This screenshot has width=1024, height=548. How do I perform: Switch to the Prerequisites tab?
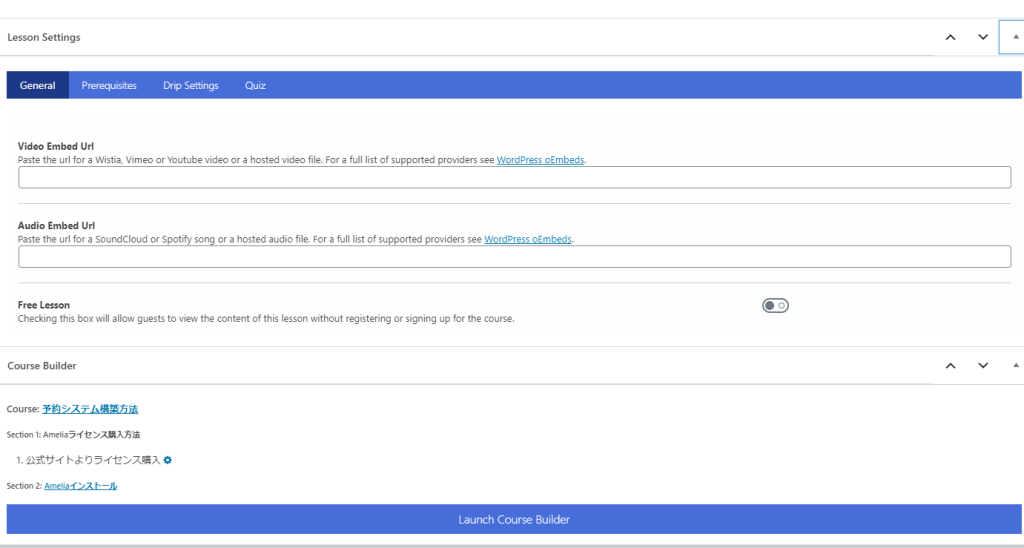(x=109, y=86)
